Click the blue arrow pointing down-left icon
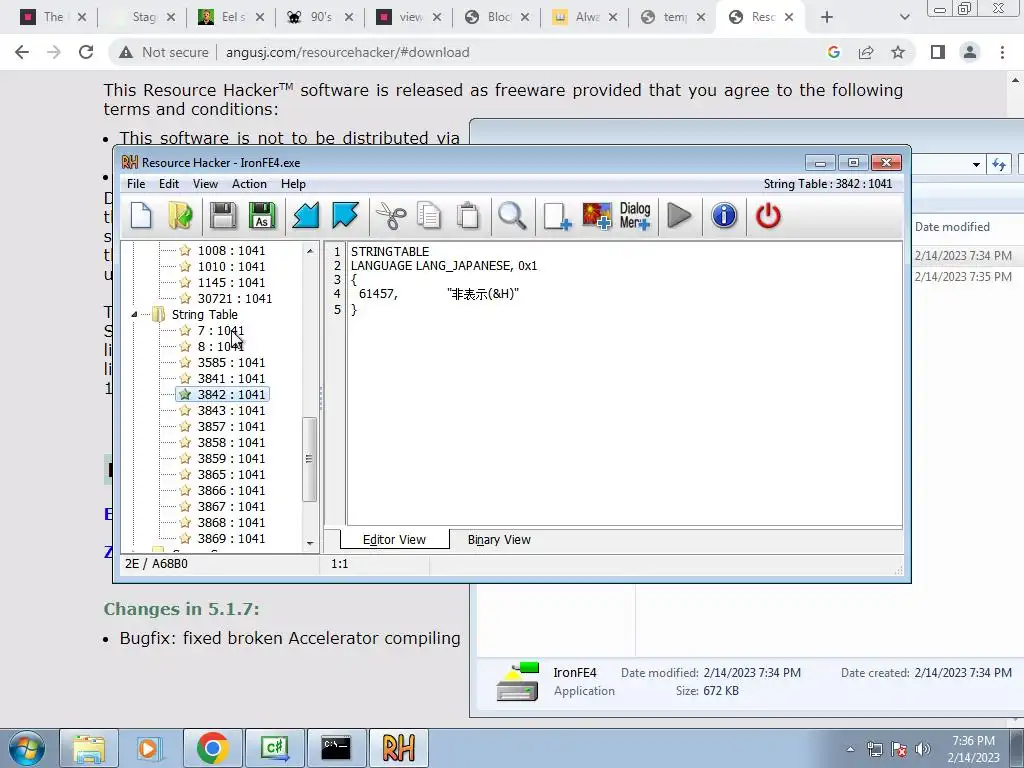The width and height of the screenshot is (1024, 768). (x=305, y=216)
